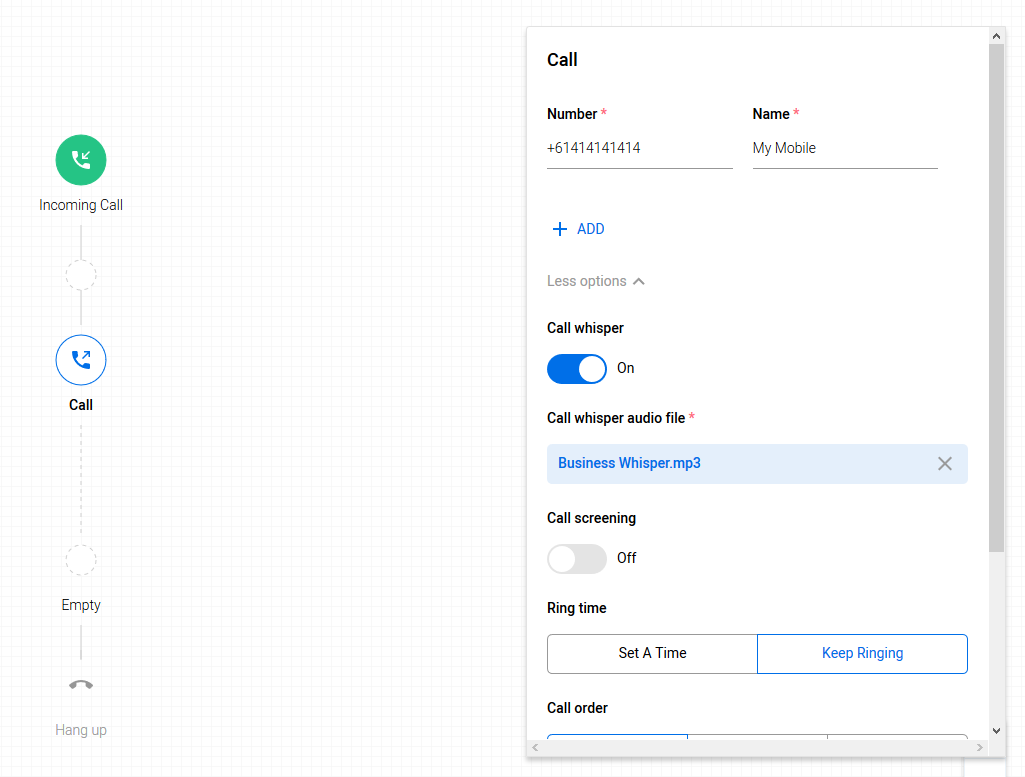Click the empty dashed circle above the Call node

pos(81,275)
